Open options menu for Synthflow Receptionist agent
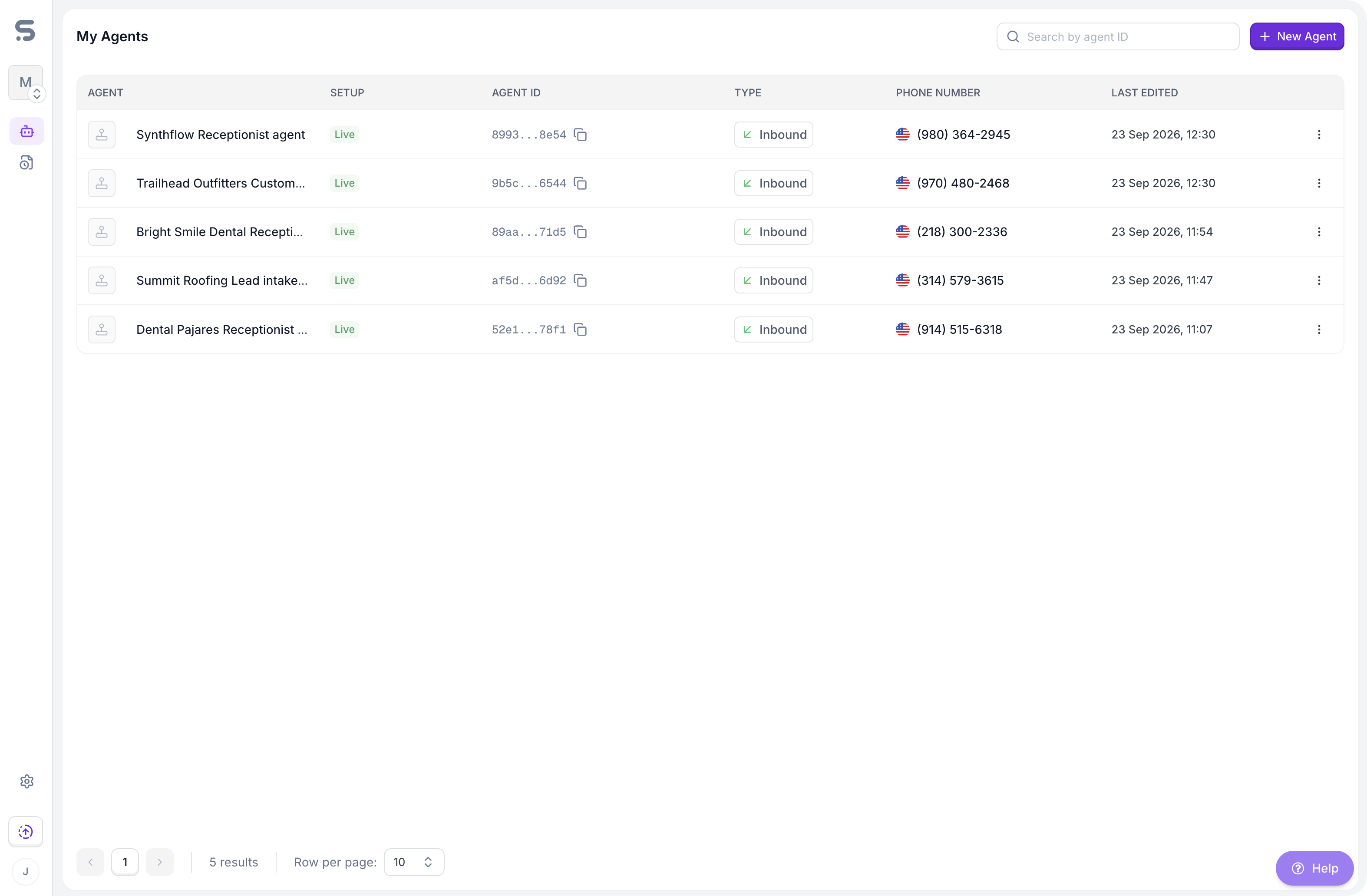The height and width of the screenshot is (896, 1367). pos(1319,135)
